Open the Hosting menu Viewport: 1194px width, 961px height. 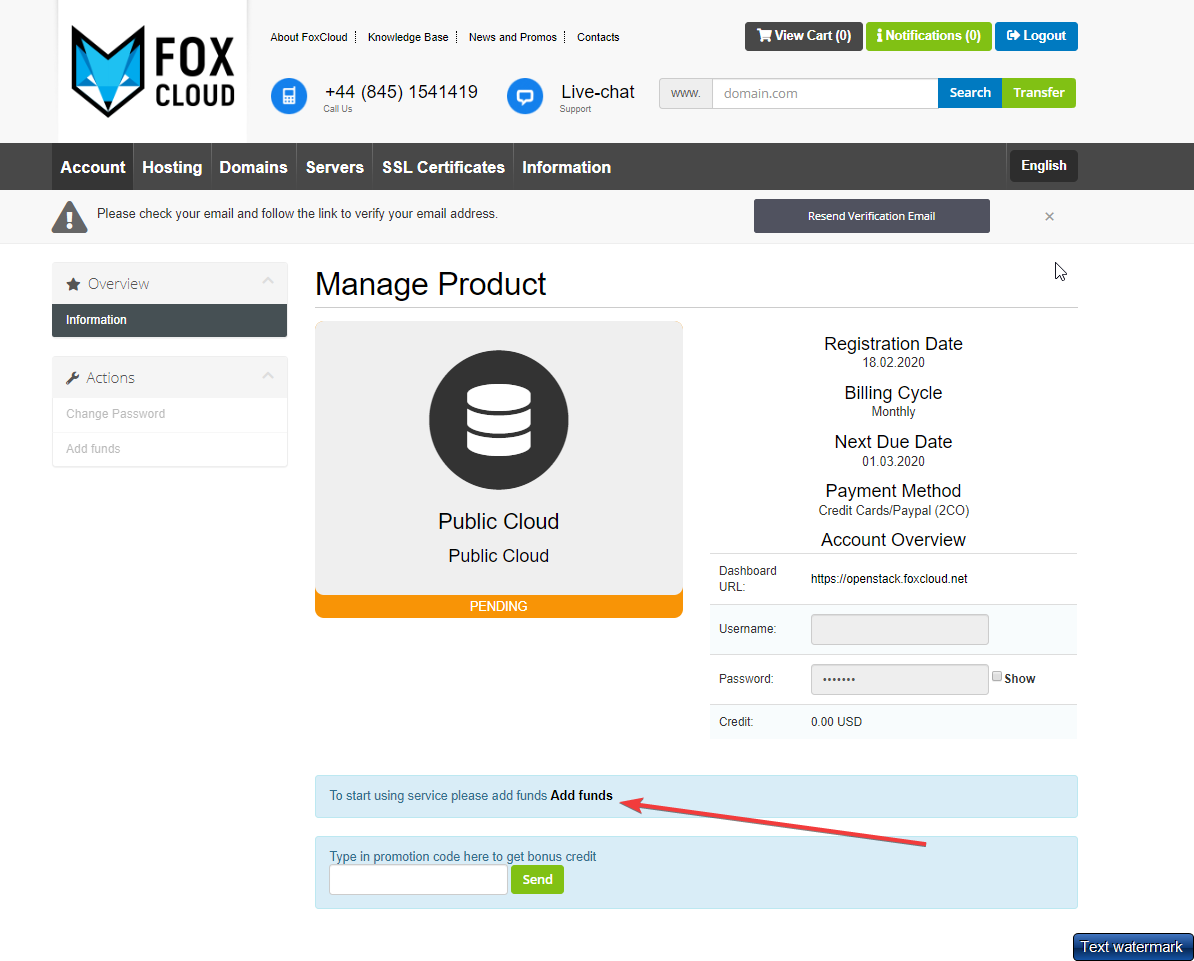click(172, 167)
